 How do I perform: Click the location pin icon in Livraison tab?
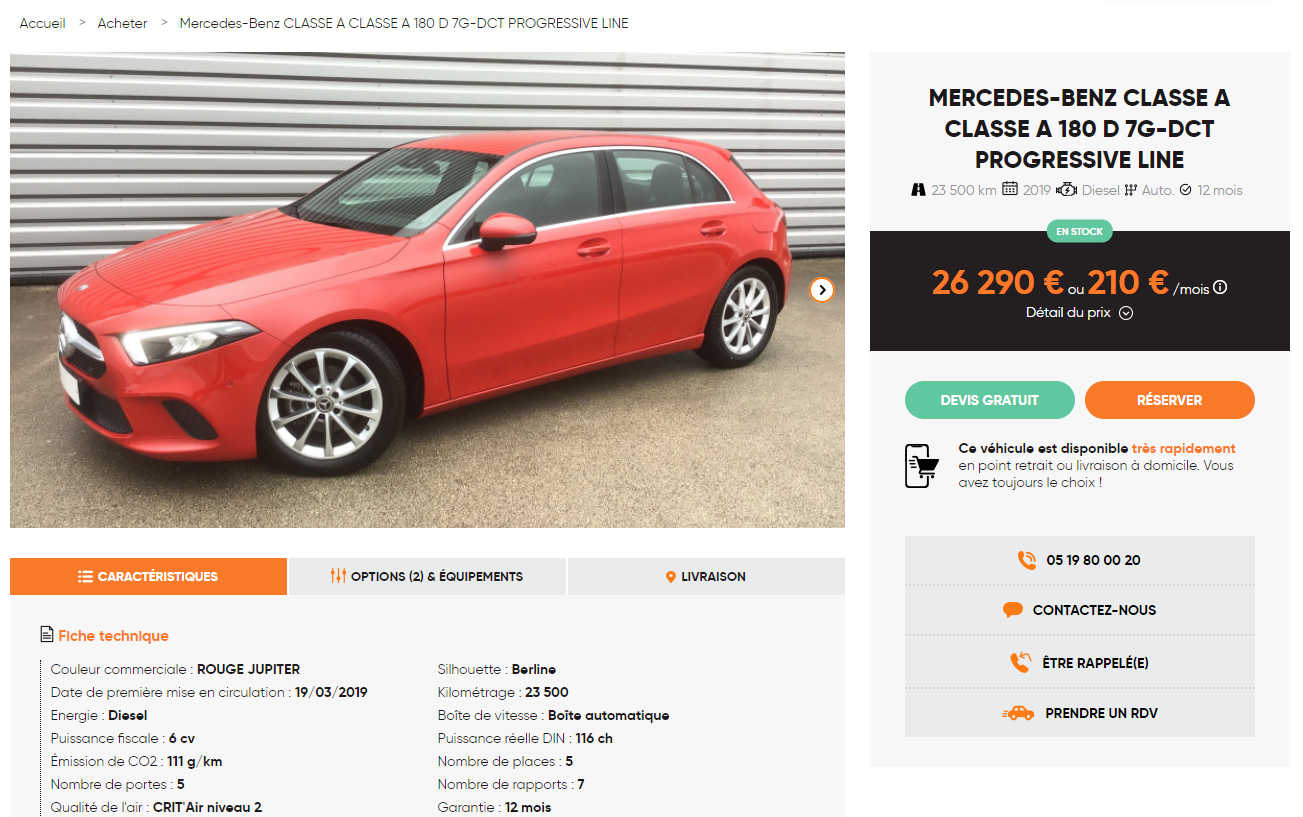coord(670,577)
